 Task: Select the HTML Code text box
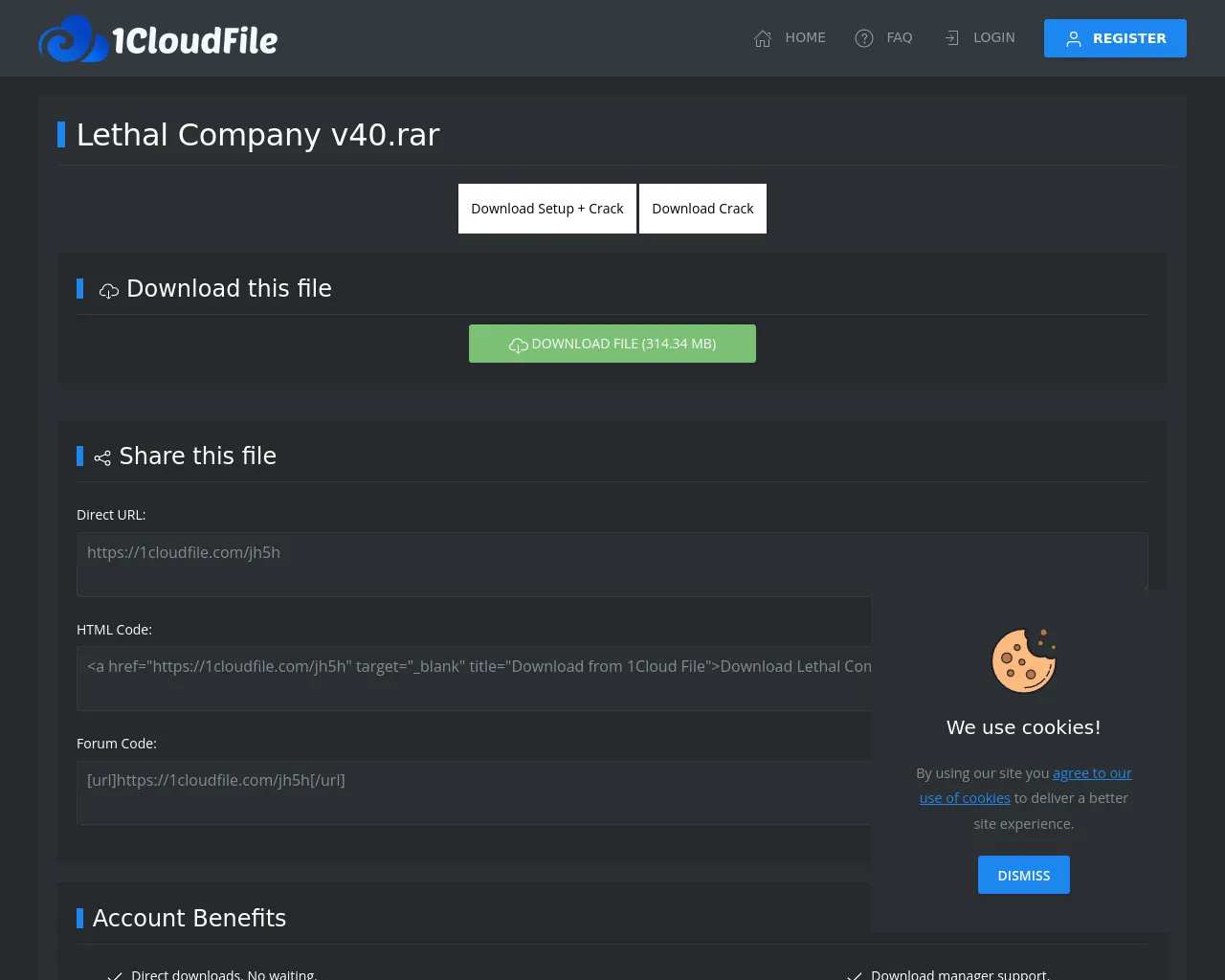pos(469,678)
